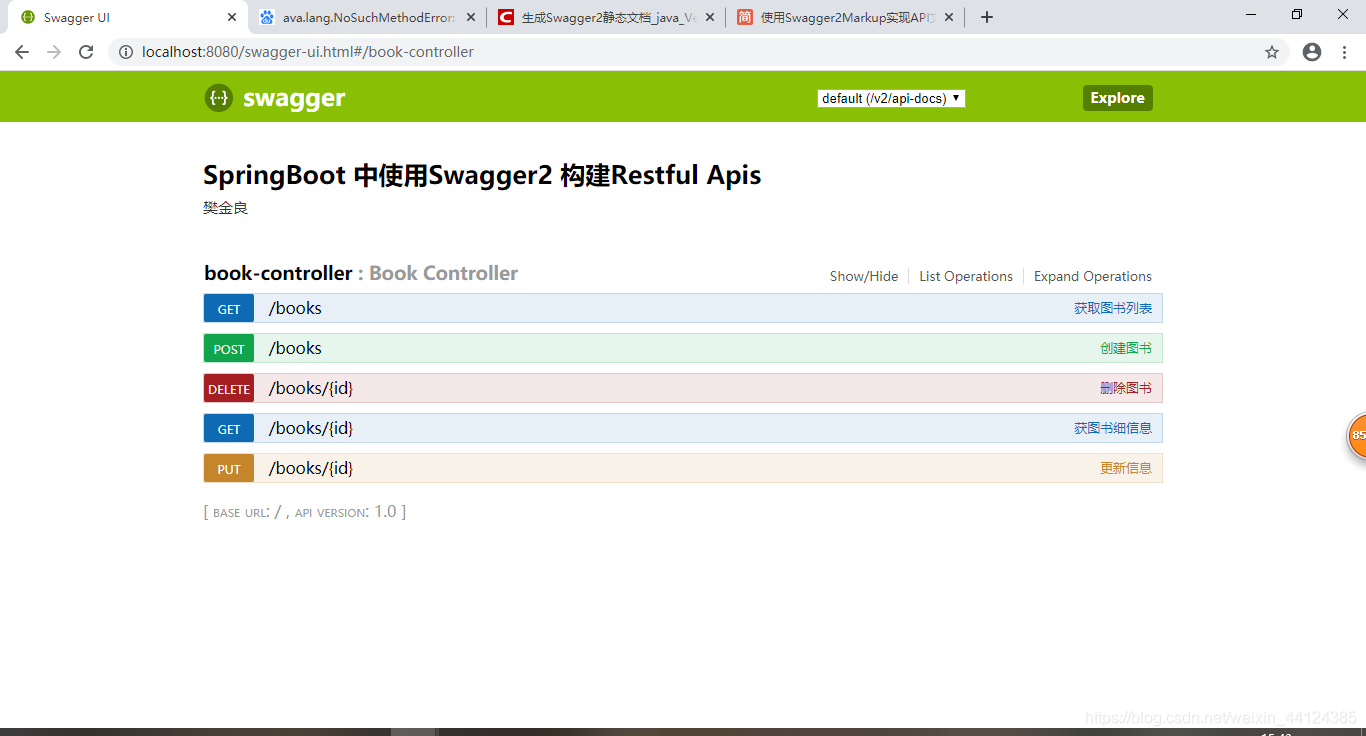The image size is (1366, 736).
Task: Close the NoSuchMethodError tab
Action: click(471, 17)
